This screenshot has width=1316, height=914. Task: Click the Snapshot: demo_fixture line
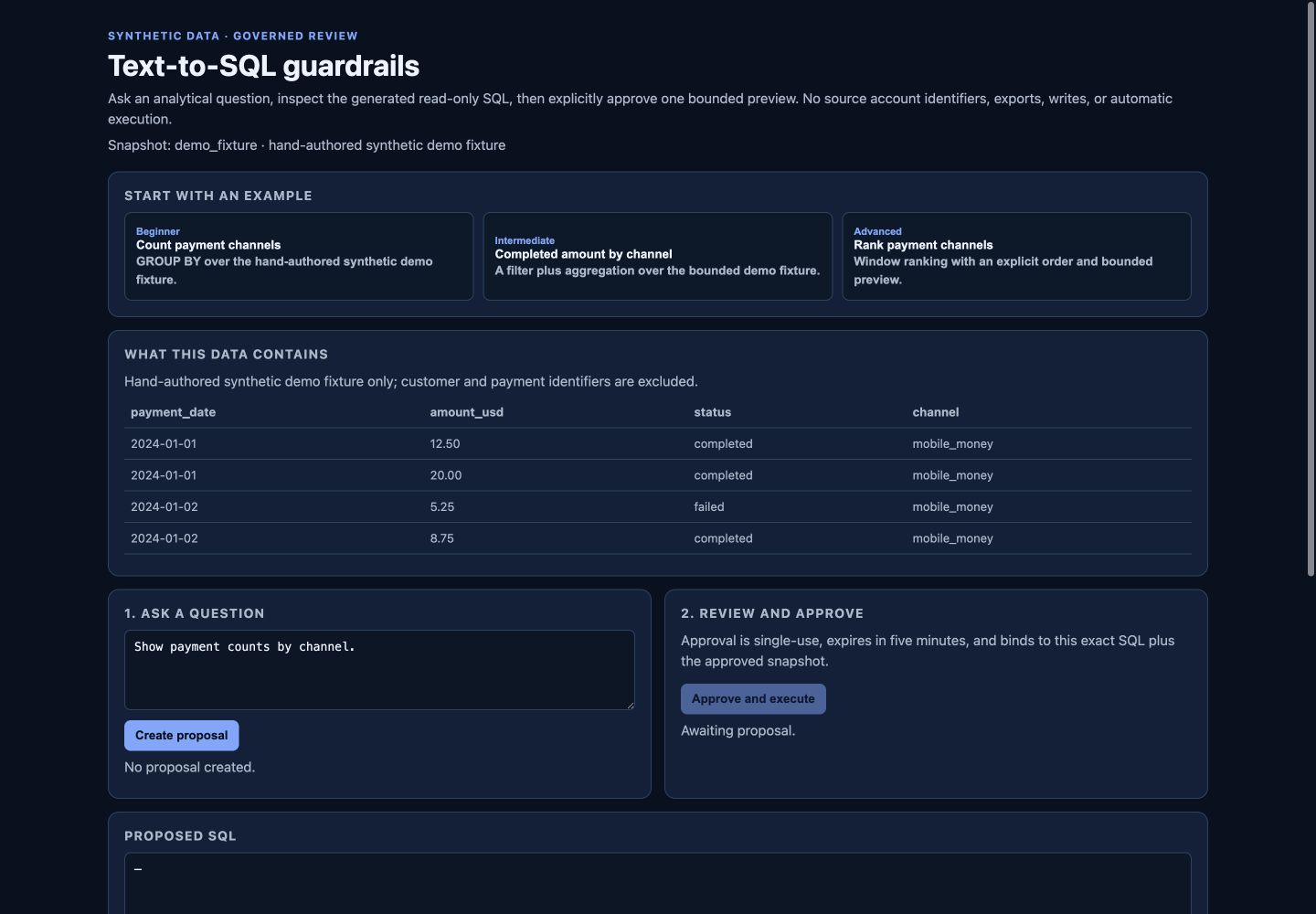(307, 145)
